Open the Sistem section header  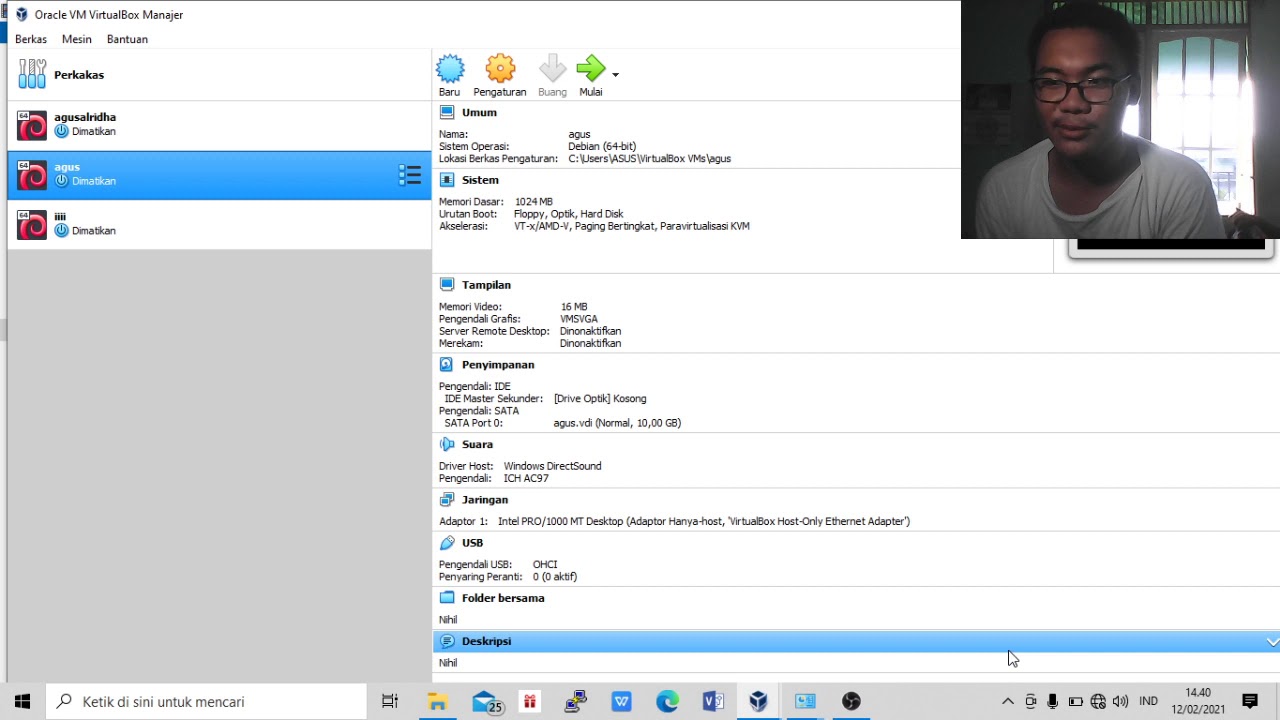pyautogui.click(x=480, y=180)
